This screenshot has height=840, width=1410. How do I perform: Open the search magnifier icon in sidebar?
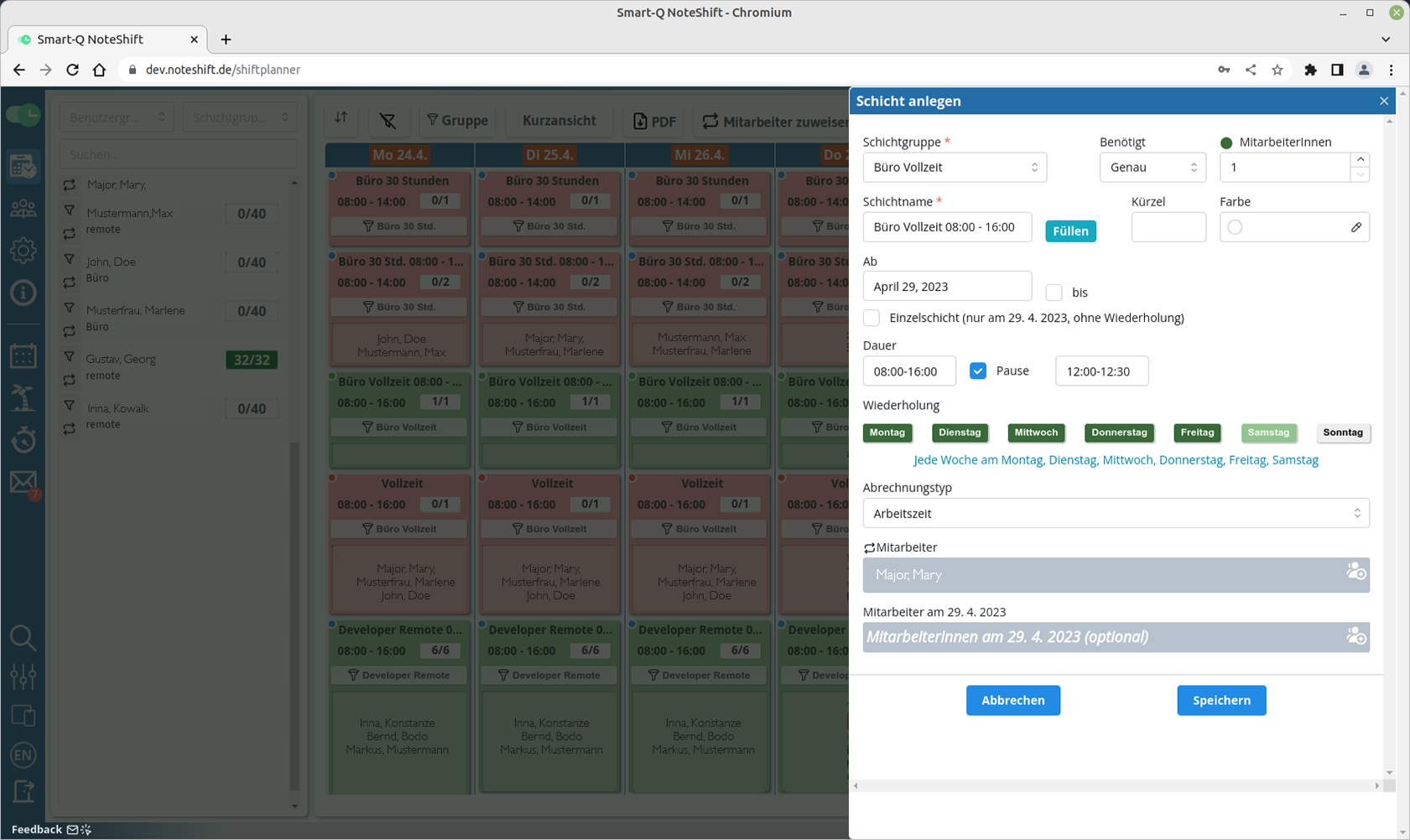tap(23, 638)
